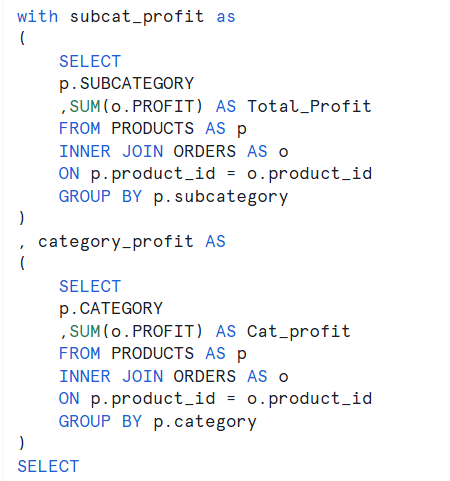Place cursor on p.SUBCATEGORY column line

tap(126, 84)
